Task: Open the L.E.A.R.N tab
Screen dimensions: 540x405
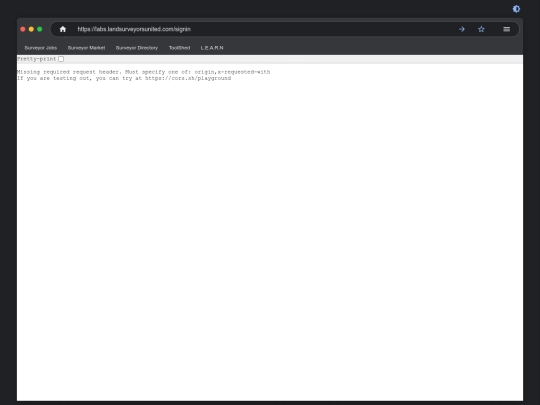Action: [212, 48]
